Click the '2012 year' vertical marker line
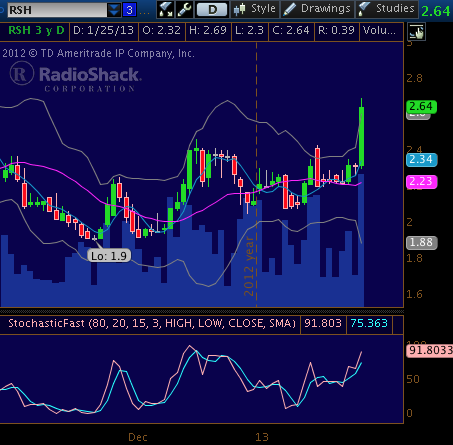 (x=256, y=175)
